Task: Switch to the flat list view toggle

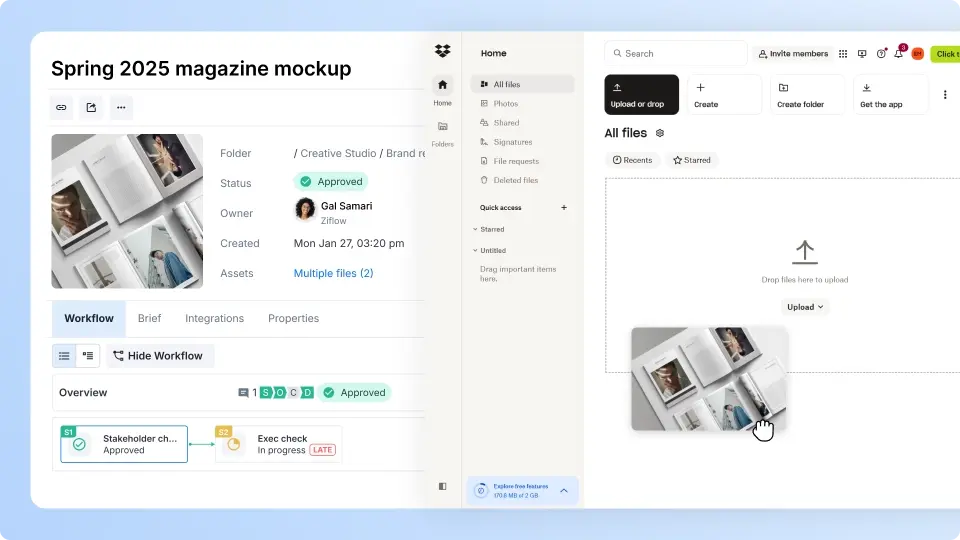Action: tap(65, 355)
